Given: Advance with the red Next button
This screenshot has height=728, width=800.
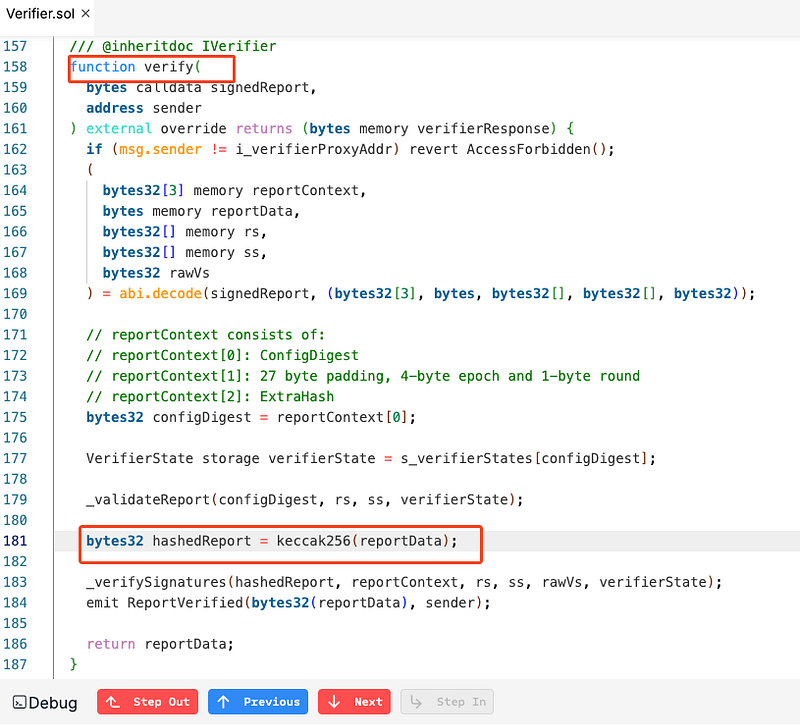Looking at the screenshot, I should click(354, 702).
